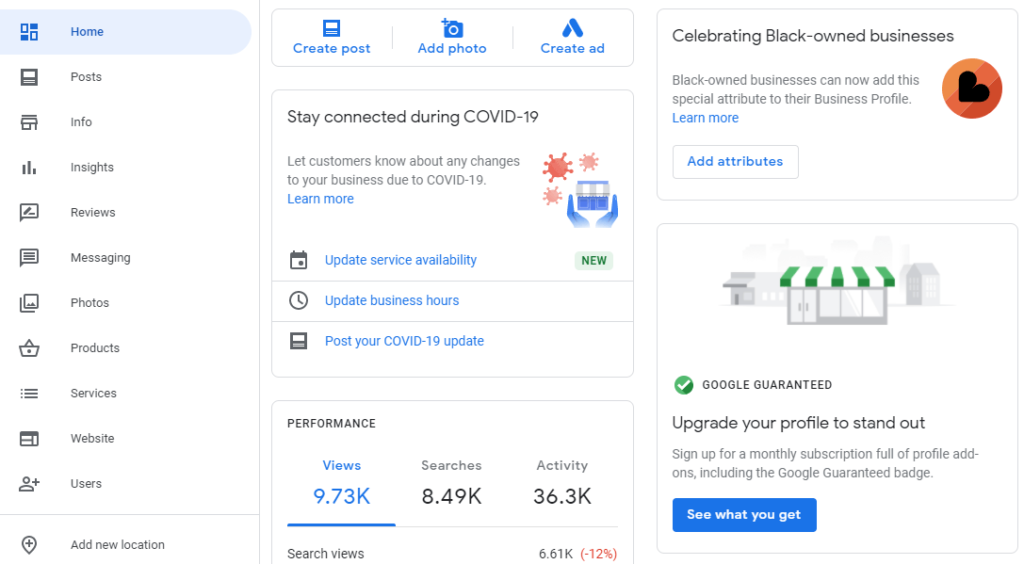Click the Create post icon
Viewport: 1024px width, 564px height.
tap(331, 28)
